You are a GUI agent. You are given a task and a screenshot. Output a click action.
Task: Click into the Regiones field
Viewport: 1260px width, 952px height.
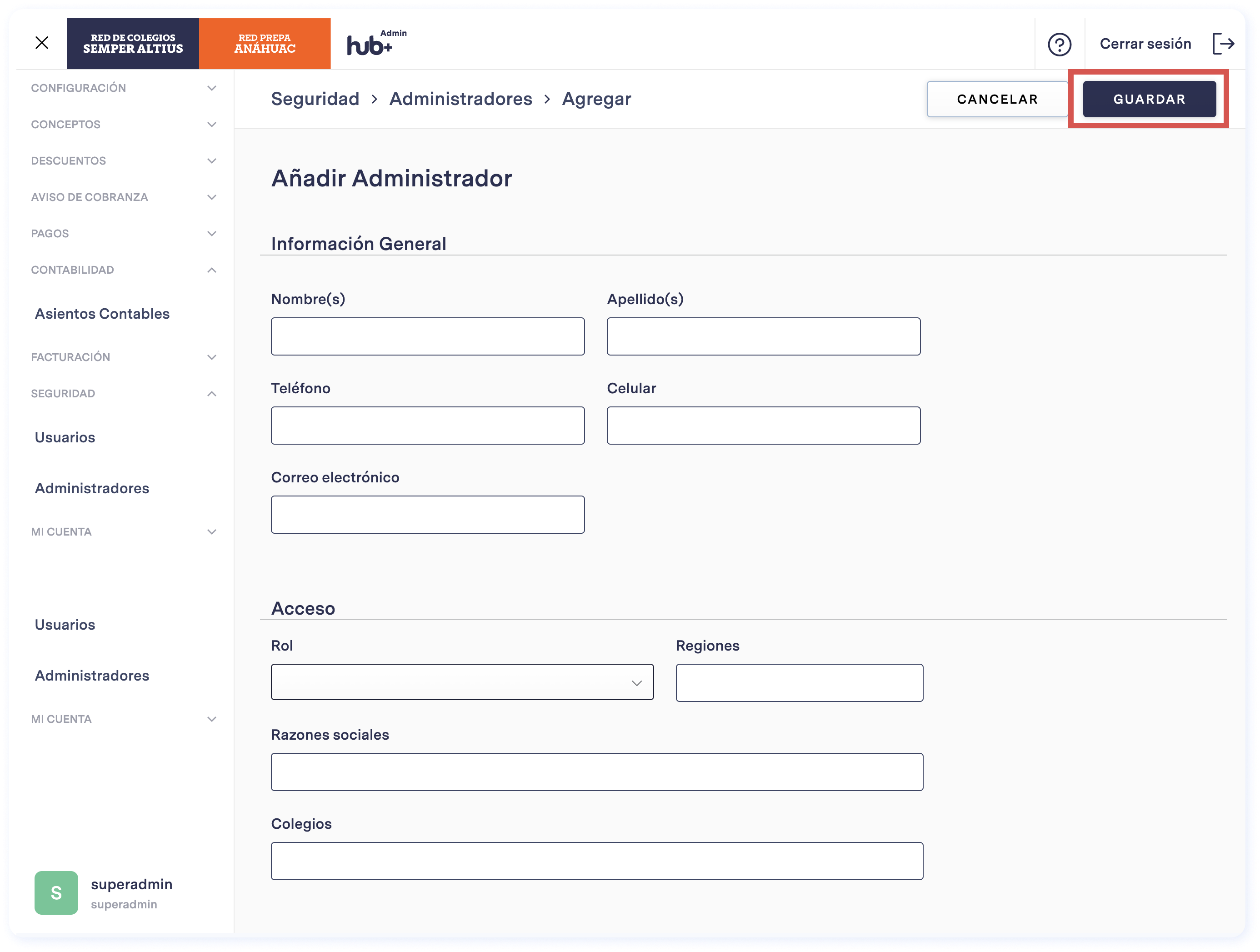[799, 682]
